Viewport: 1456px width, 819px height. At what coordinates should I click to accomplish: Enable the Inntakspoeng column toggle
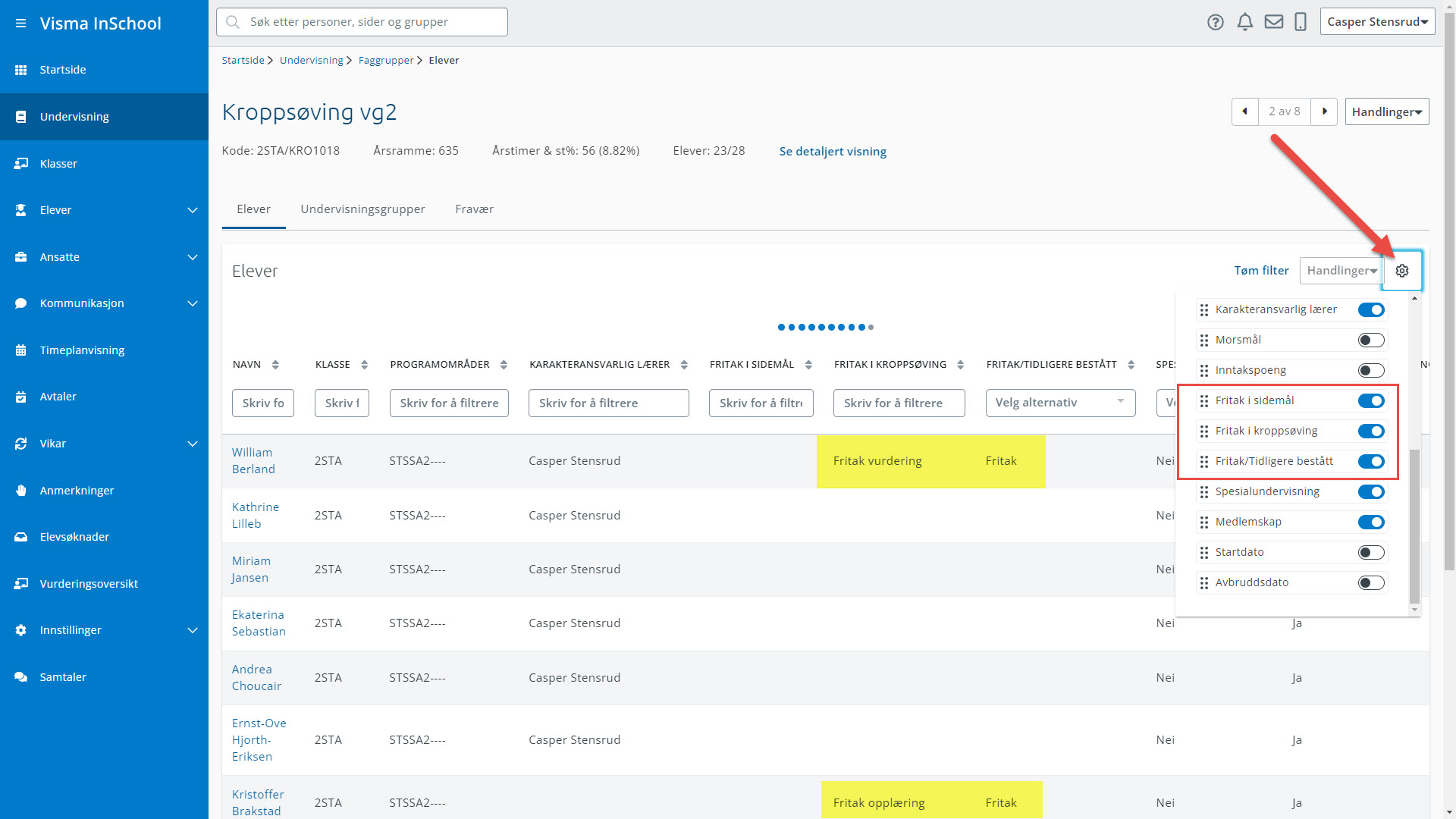(1371, 371)
